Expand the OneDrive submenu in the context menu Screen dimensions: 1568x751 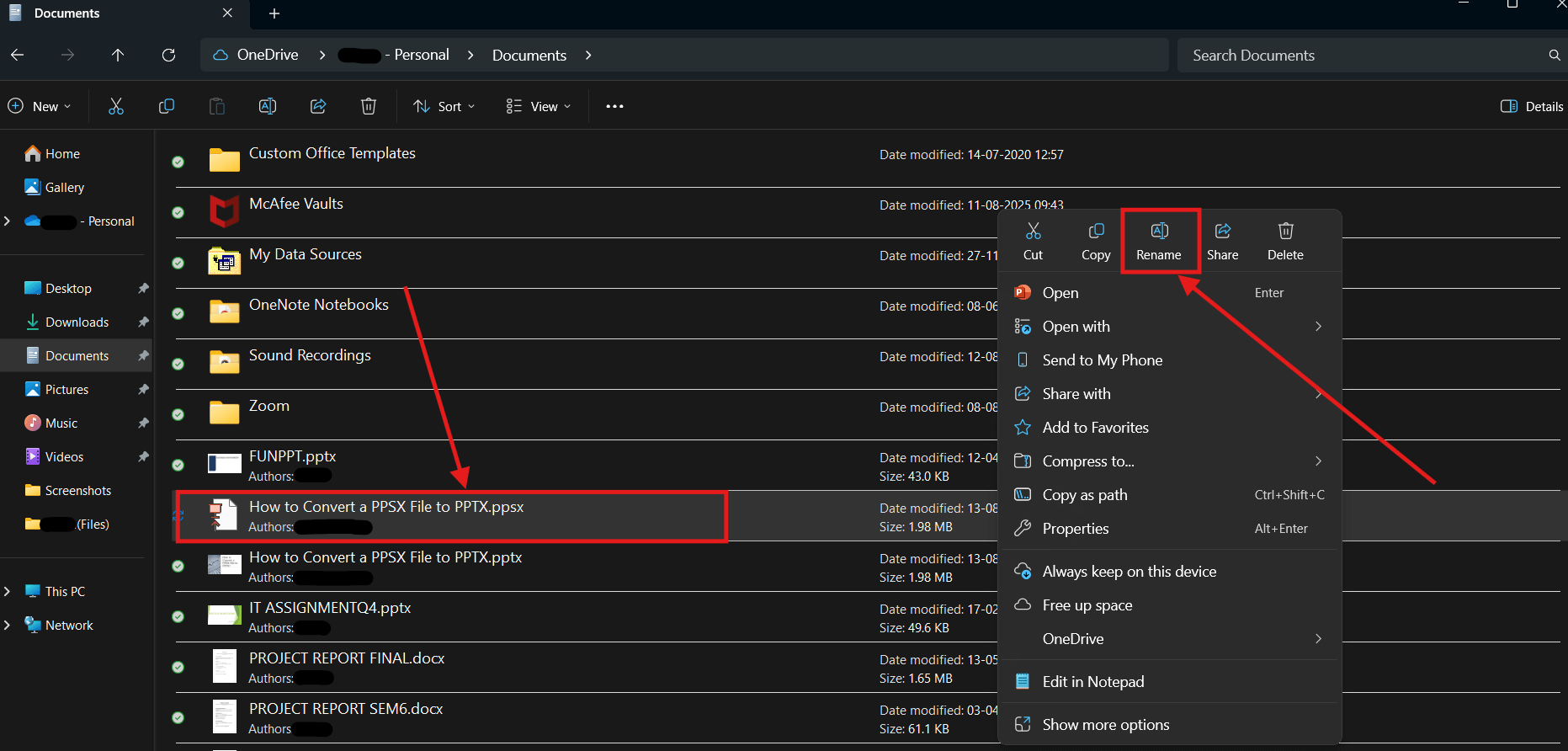1318,639
